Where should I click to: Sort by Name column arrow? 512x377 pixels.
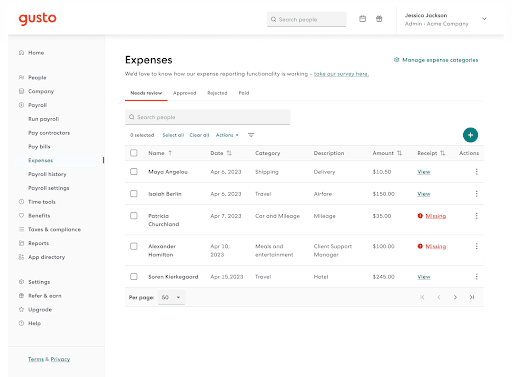(170, 153)
